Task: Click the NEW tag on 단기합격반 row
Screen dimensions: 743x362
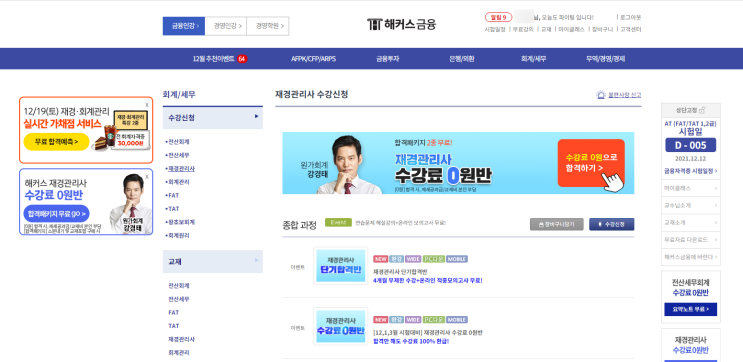Action: [381, 259]
